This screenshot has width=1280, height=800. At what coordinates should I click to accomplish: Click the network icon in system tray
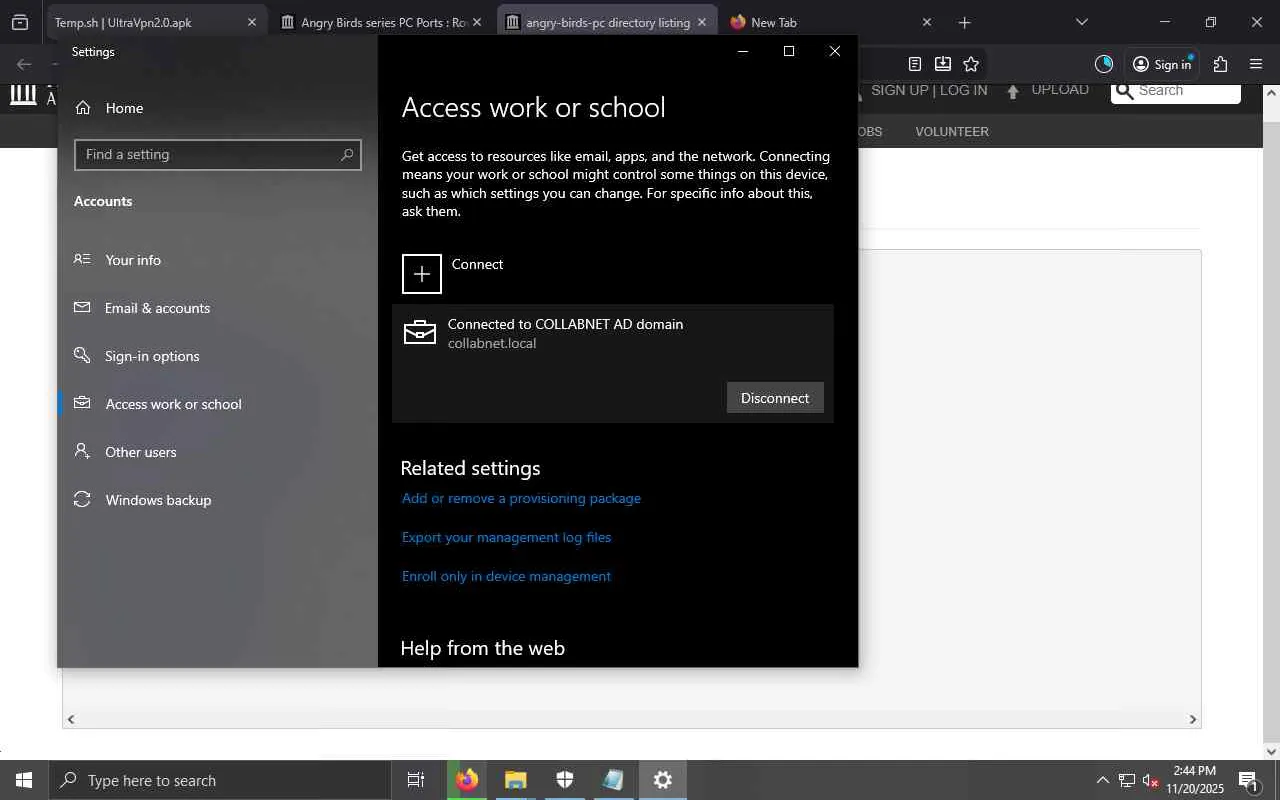click(x=1127, y=780)
